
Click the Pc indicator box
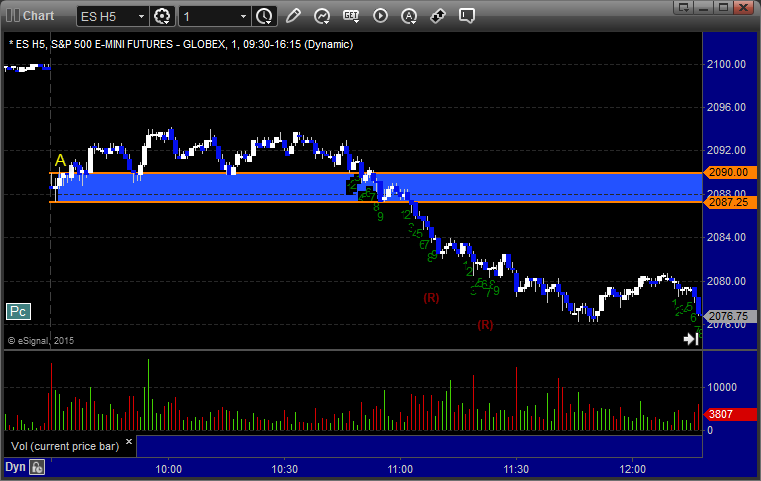[x=18, y=312]
